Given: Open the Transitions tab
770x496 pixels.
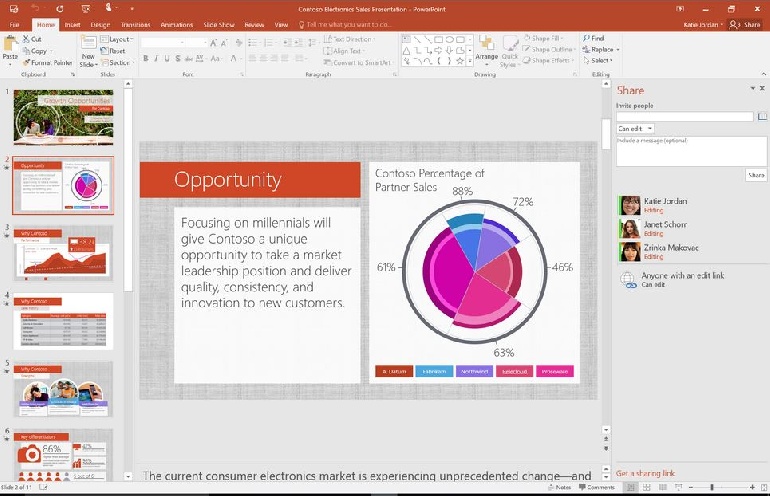Looking at the screenshot, I should [x=136, y=25].
